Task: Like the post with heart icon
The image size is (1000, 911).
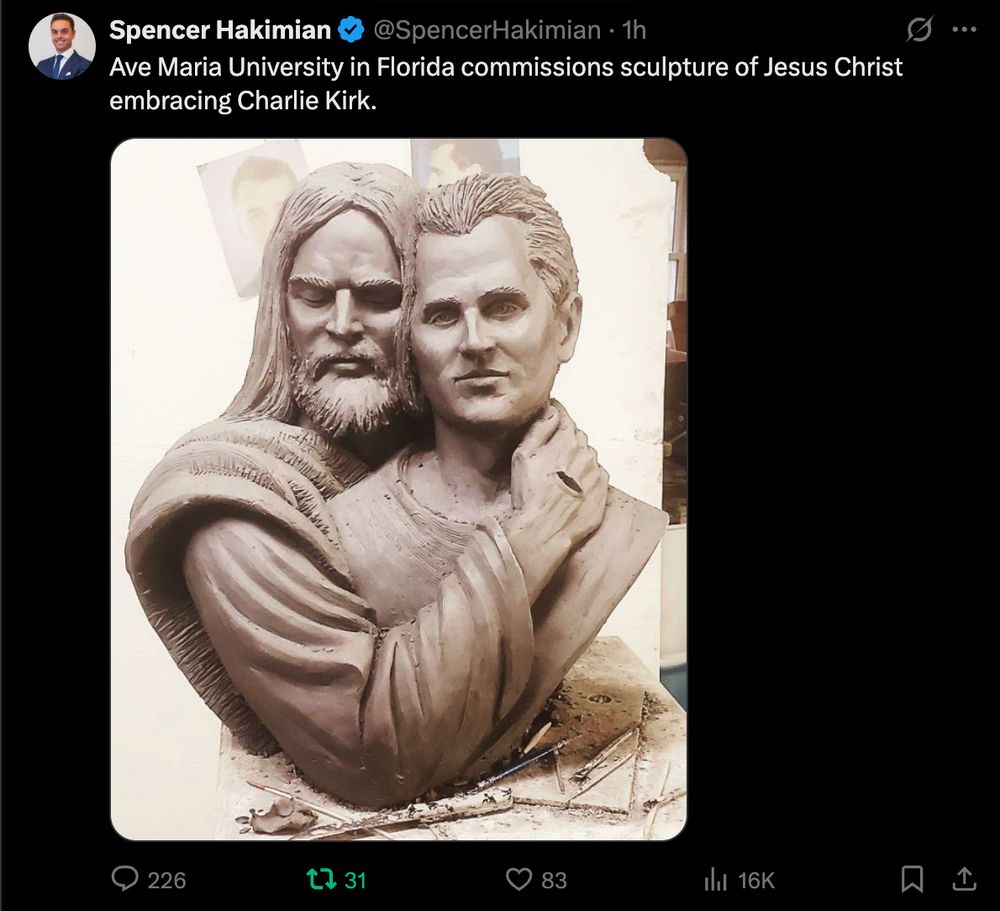Action: (x=518, y=879)
